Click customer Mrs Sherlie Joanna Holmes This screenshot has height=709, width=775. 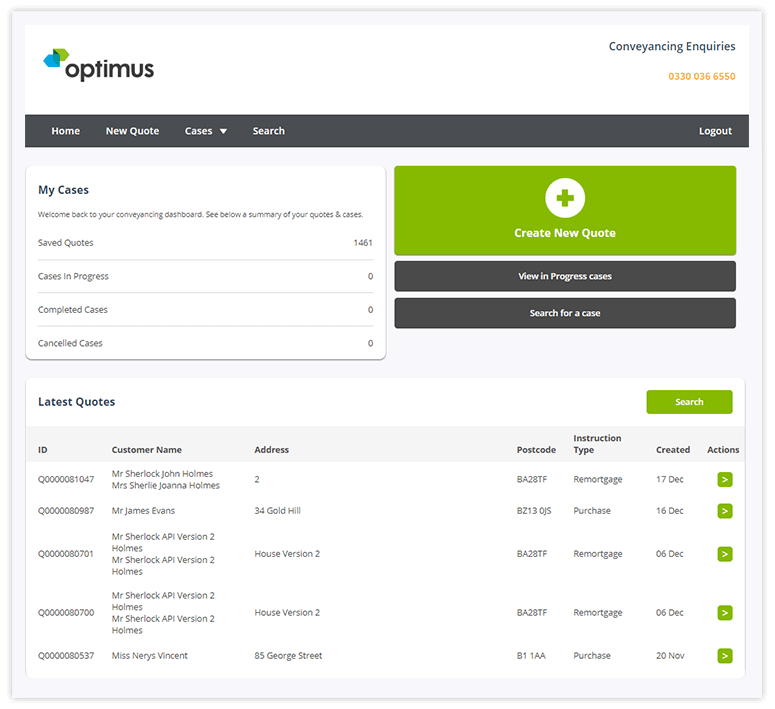coord(166,486)
